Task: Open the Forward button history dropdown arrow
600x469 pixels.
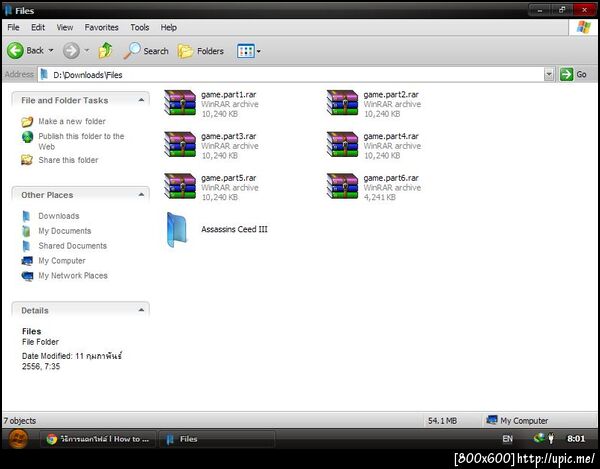Action: 86,50
